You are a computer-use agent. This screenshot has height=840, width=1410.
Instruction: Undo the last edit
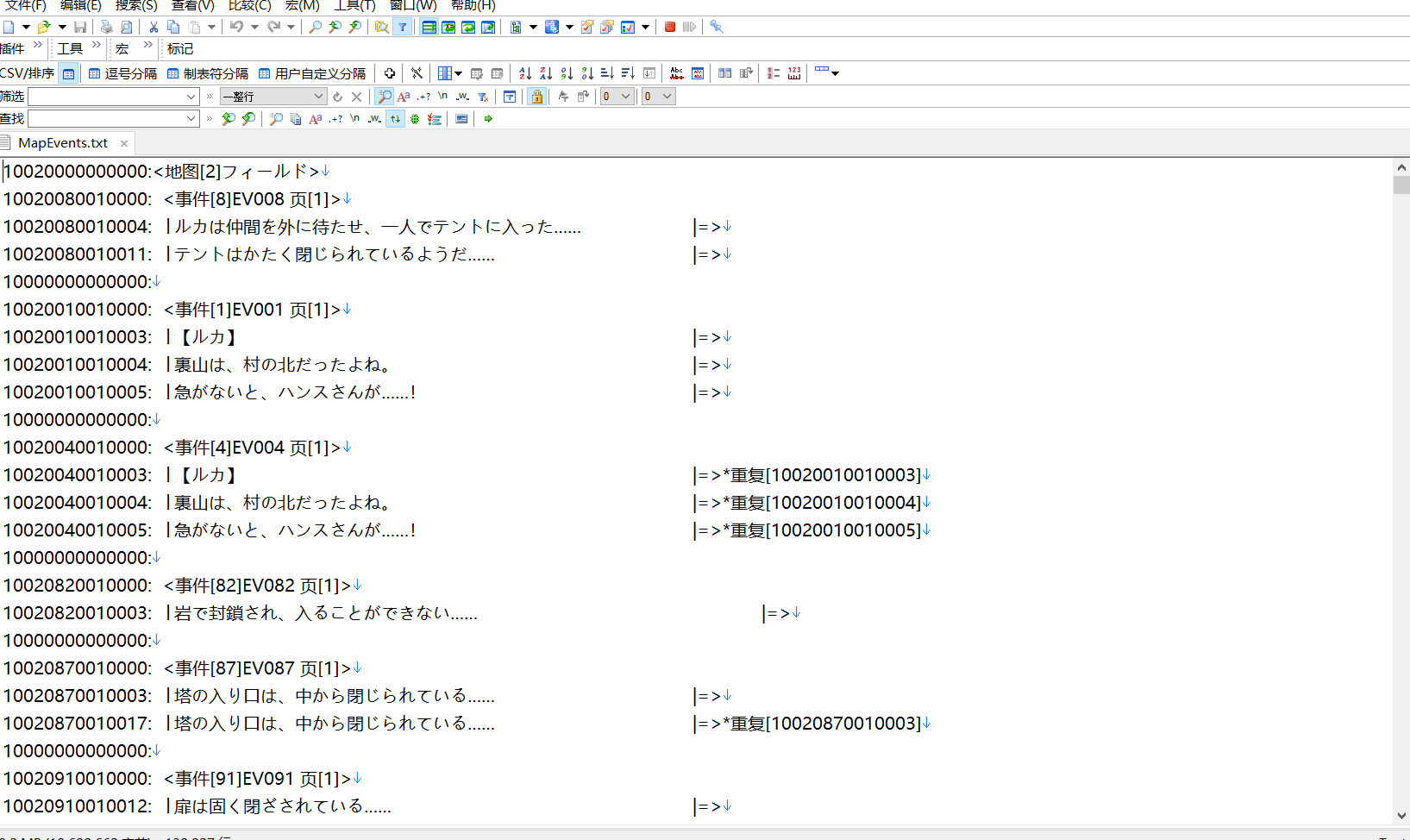(236, 27)
